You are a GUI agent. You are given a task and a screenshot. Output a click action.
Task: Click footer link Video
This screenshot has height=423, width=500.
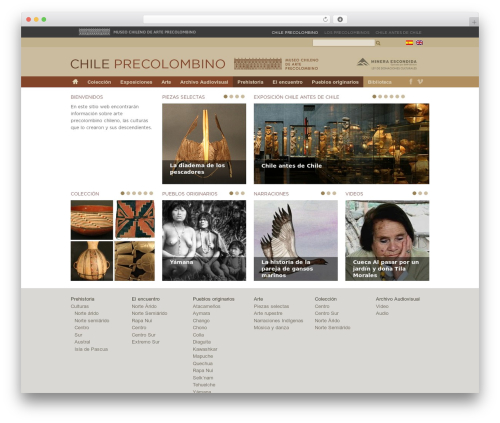382,306
